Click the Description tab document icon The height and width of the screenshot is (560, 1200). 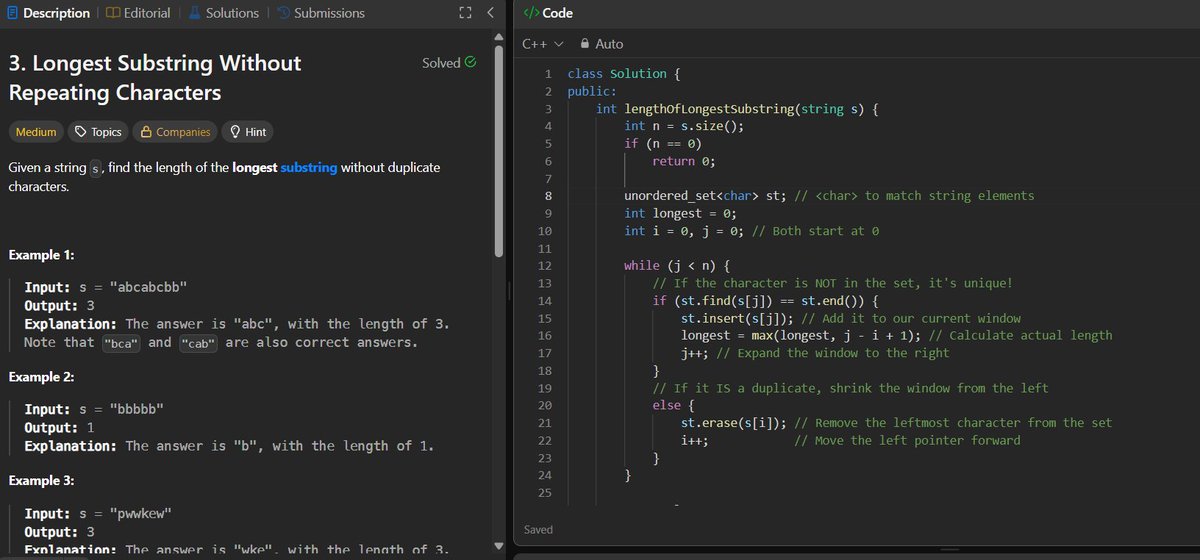click(12, 13)
